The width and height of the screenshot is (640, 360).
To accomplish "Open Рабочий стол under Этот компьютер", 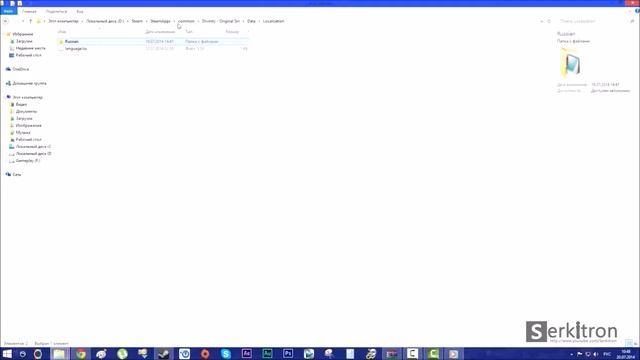I will tap(28, 140).
